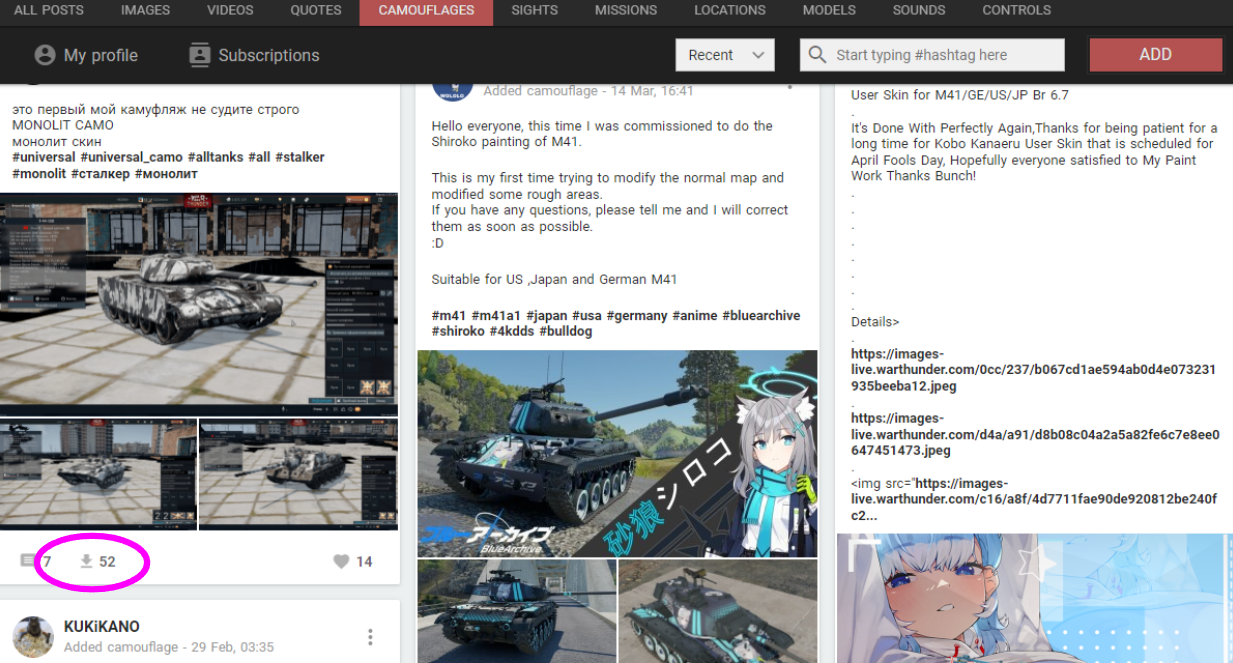The height and width of the screenshot is (663, 1233).
Task: Open the #universal_camo hashtag
Action: click(x=132, y=157)
